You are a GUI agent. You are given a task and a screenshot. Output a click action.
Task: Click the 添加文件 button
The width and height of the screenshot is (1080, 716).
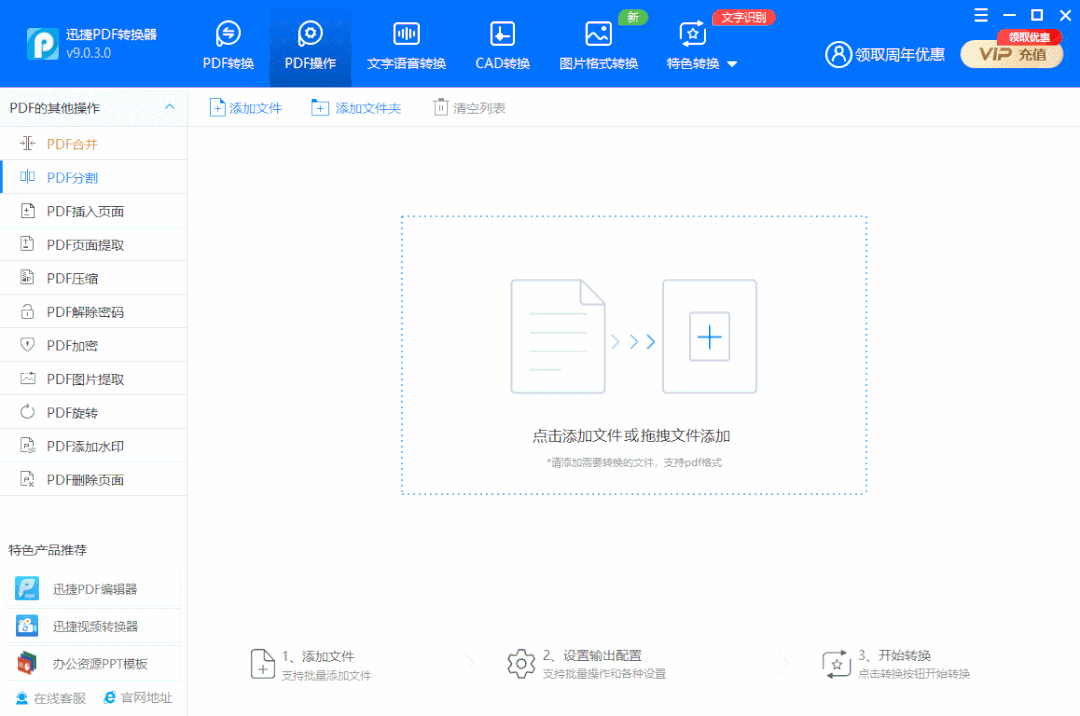(245, 108)
